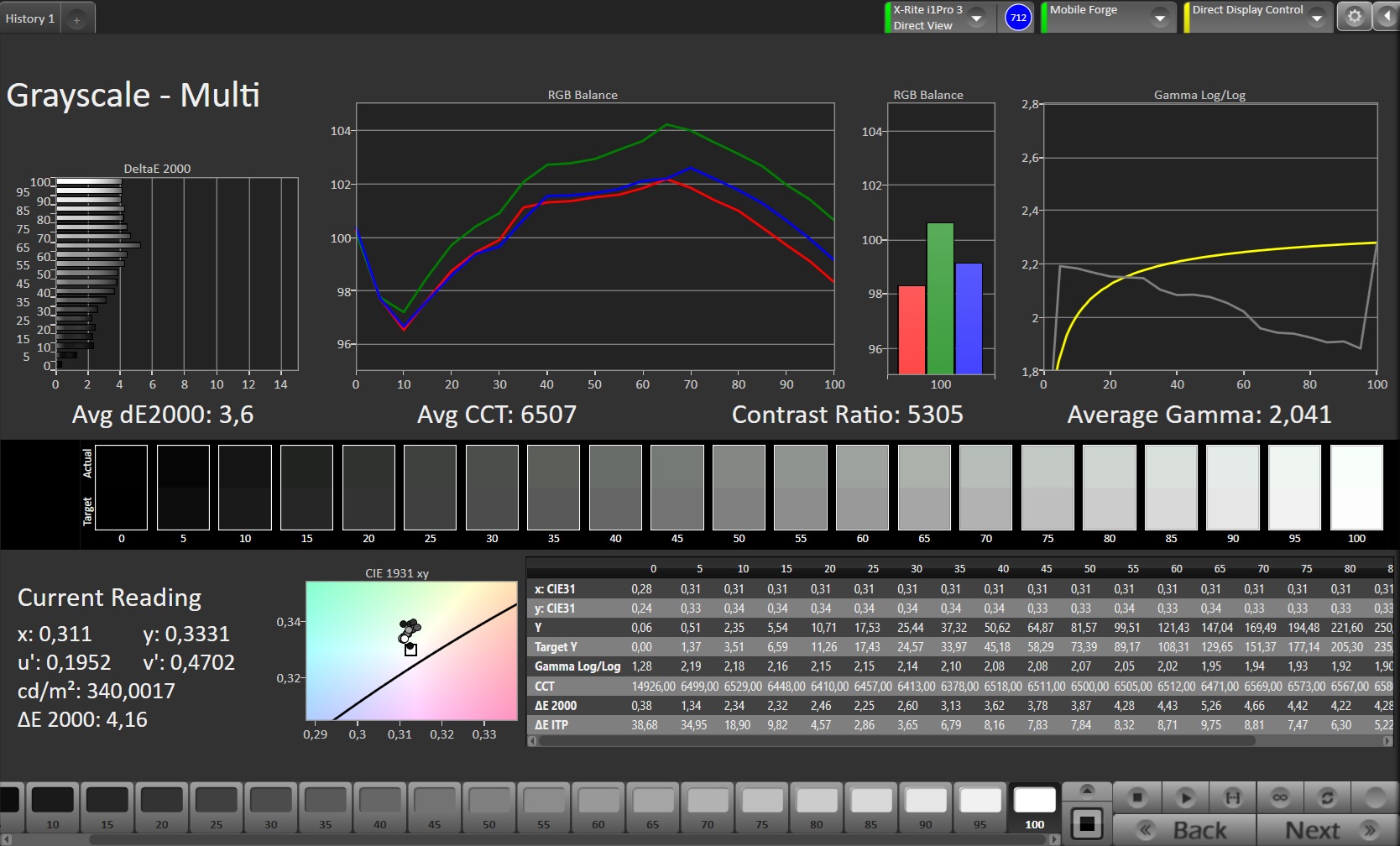Click the bracketed arrows icon beside play
The width and height of the screenshot is (1400, 846).
point(1232,797)
